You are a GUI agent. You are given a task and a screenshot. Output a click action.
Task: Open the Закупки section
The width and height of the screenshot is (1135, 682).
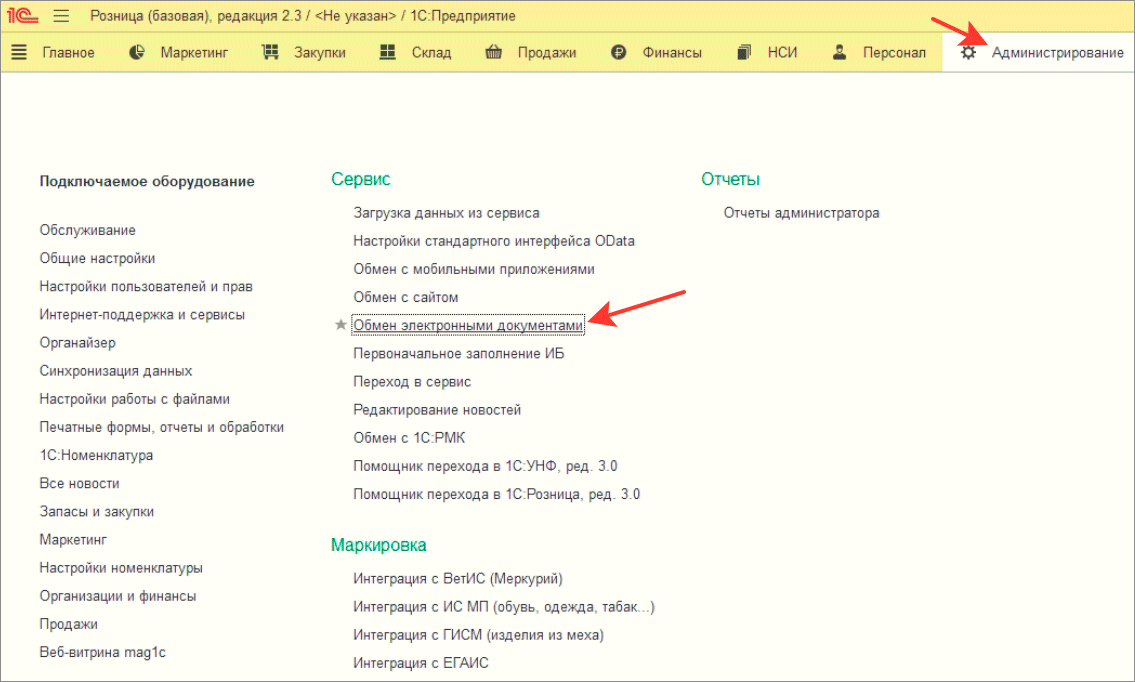(x=320, y=53)
